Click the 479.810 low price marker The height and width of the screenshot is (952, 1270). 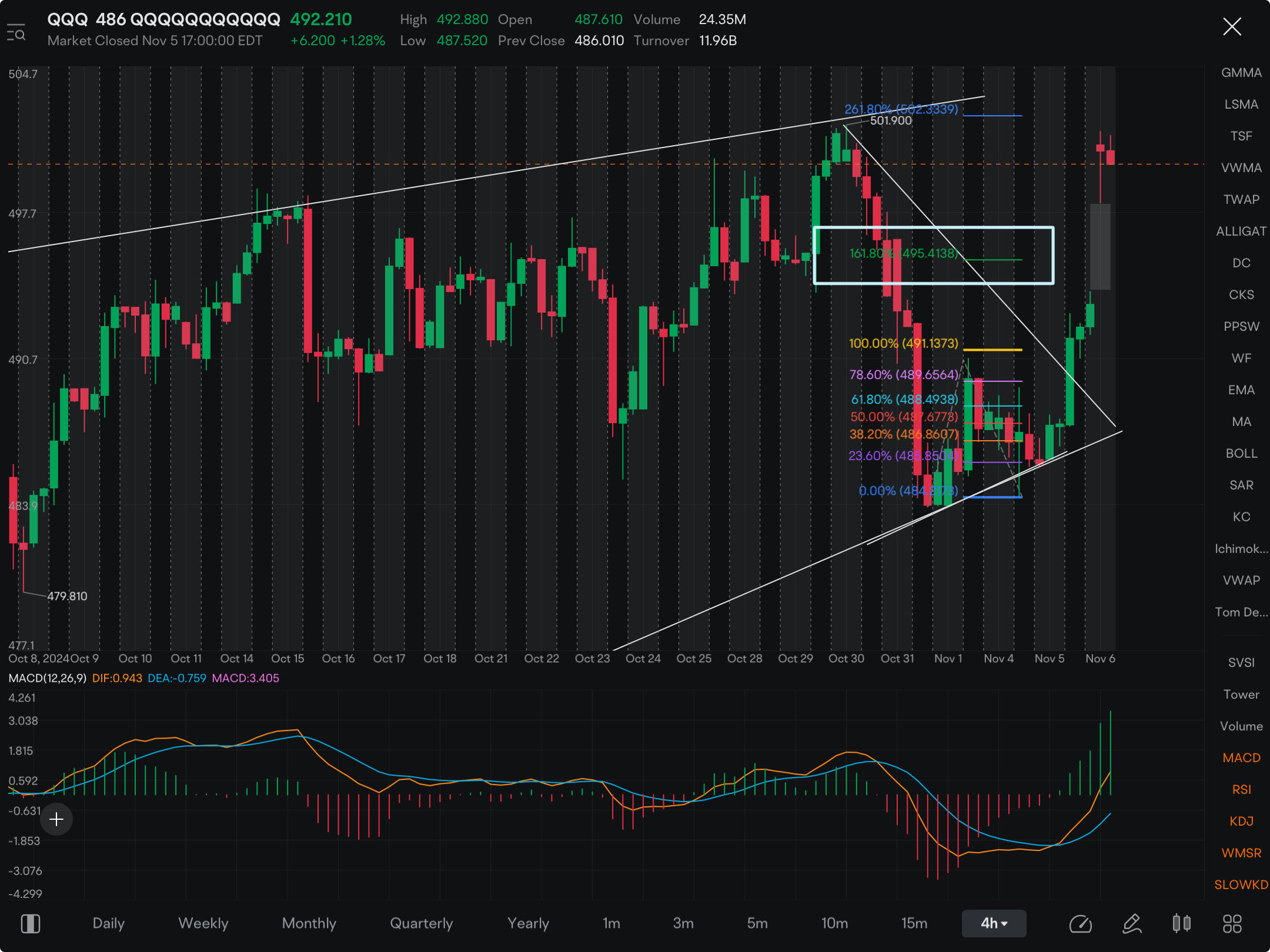pos(67,596)
